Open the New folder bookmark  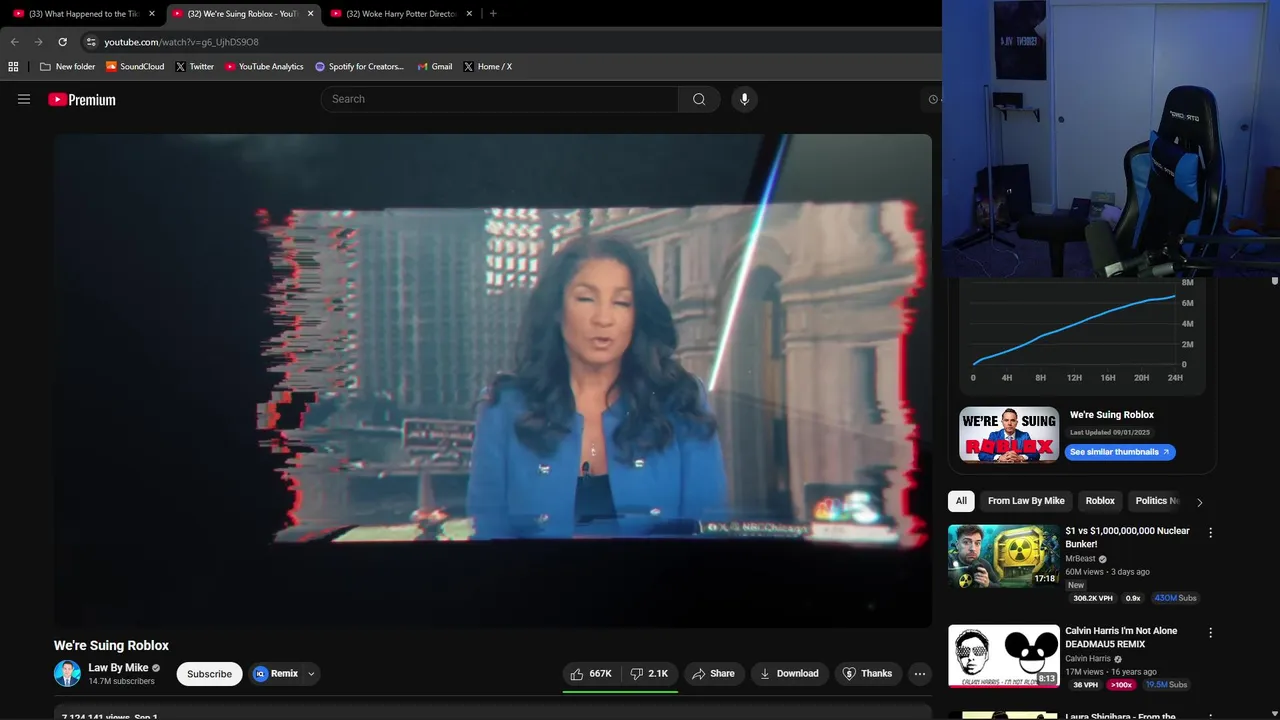click(x=67, y=66)
